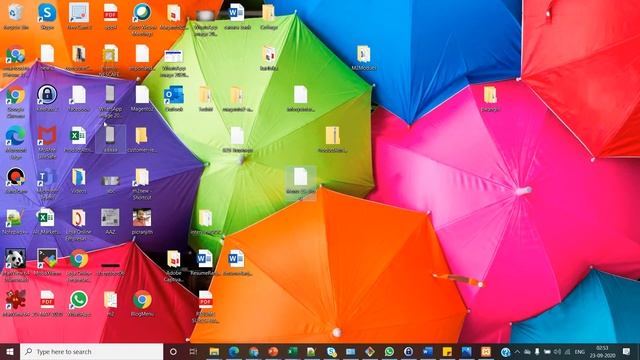Open the taskbar clock and date
Screen dimensions: 640x360
(602, 352)
